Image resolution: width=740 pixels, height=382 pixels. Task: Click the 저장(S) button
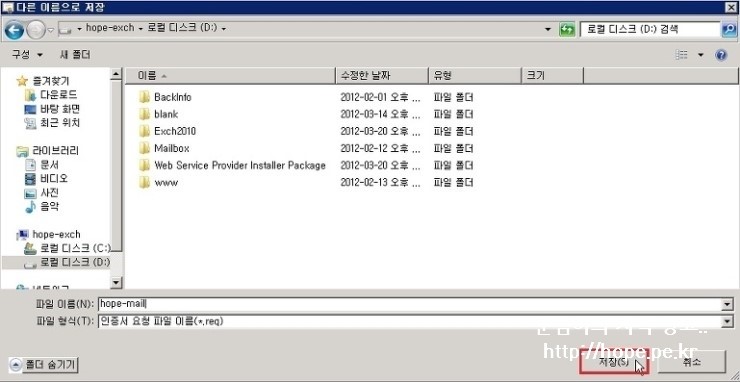(614, 362)
